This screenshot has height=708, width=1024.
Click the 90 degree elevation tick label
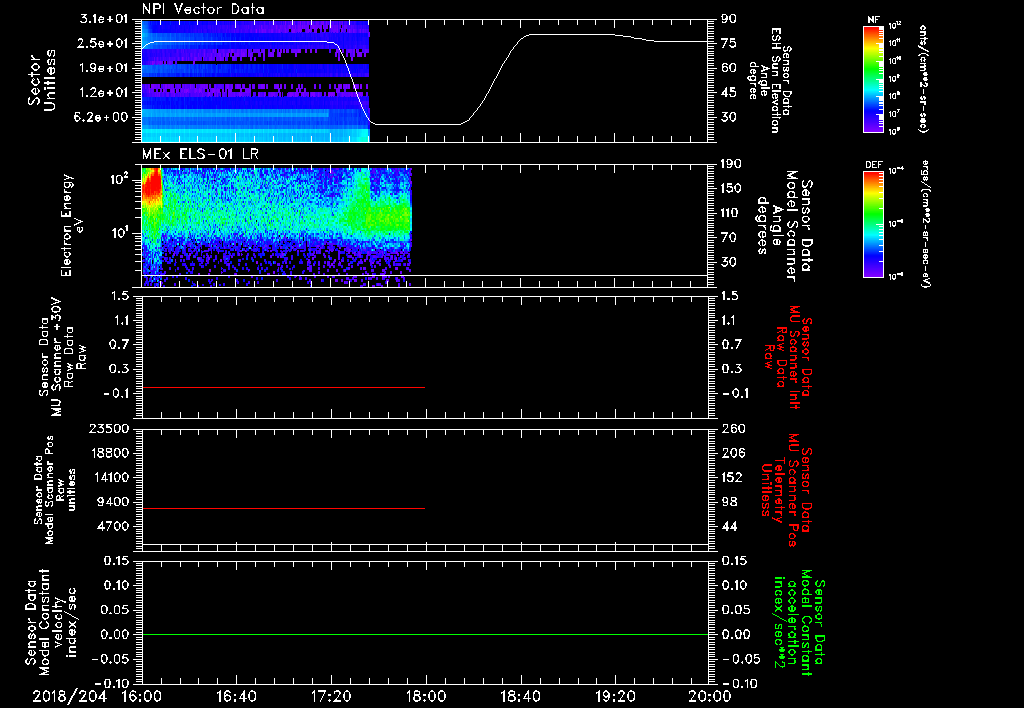729,19
